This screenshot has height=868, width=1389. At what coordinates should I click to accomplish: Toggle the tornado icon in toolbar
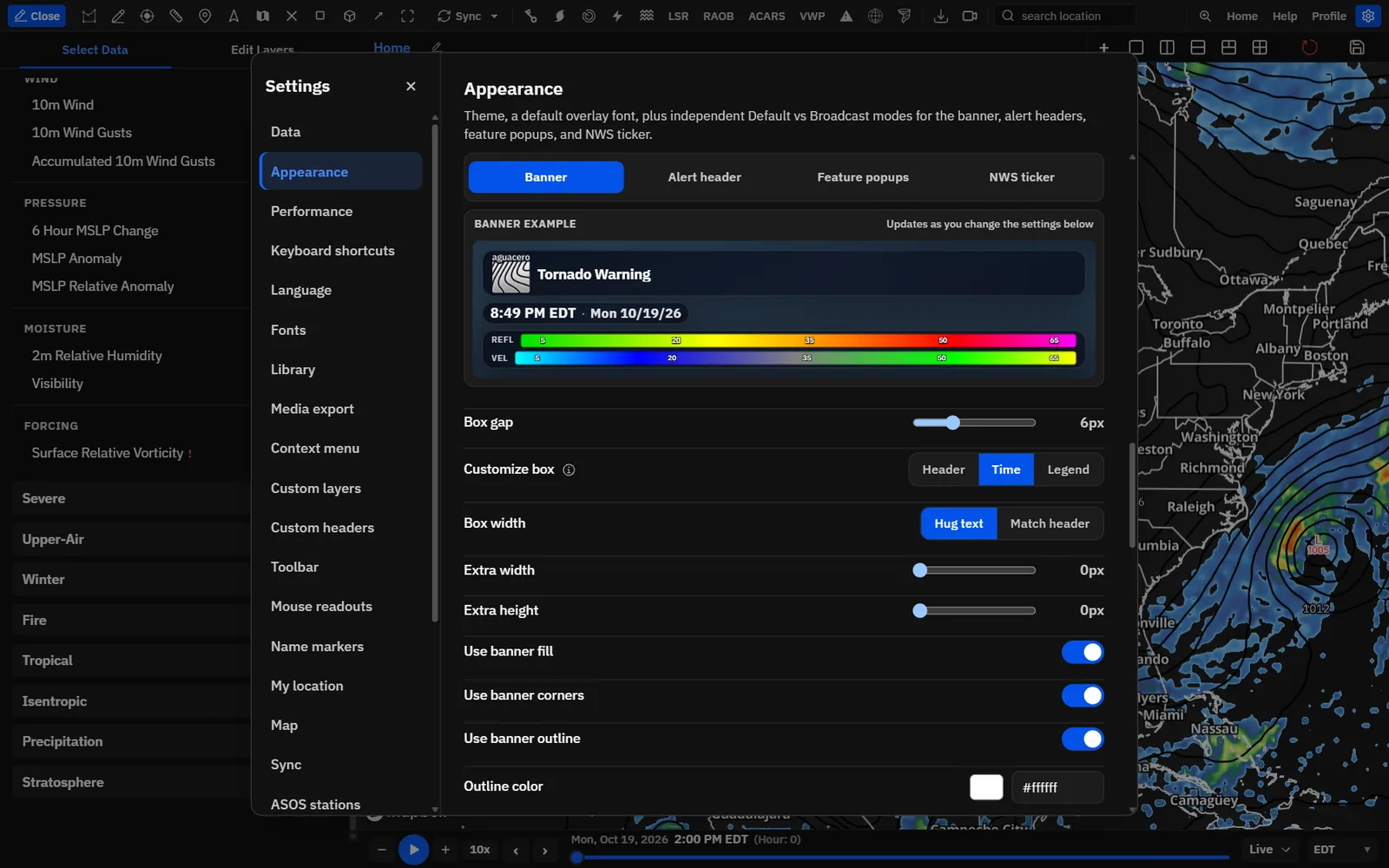click(x=905, y=16)
